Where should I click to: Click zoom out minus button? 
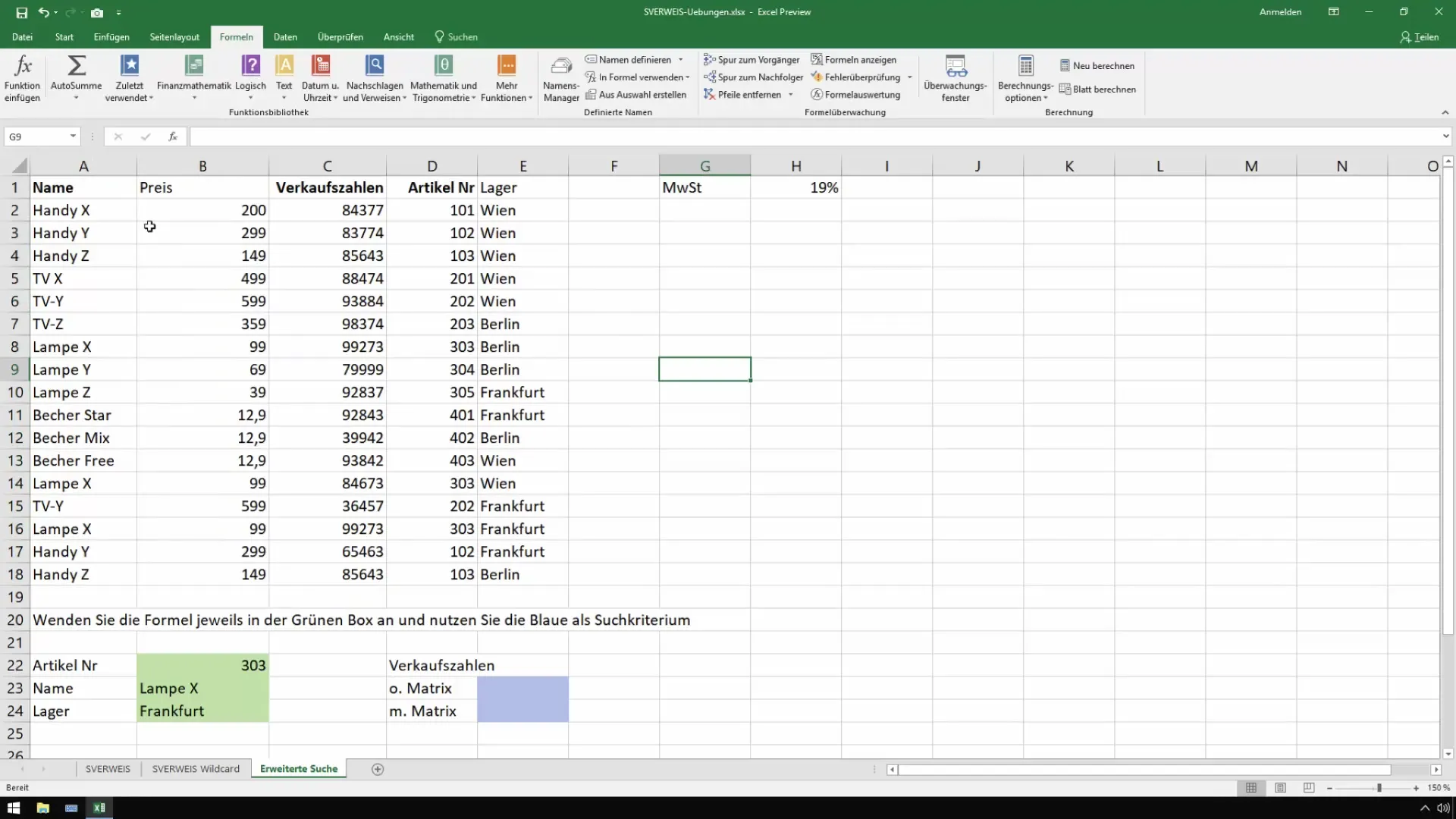pos(1329,788)
